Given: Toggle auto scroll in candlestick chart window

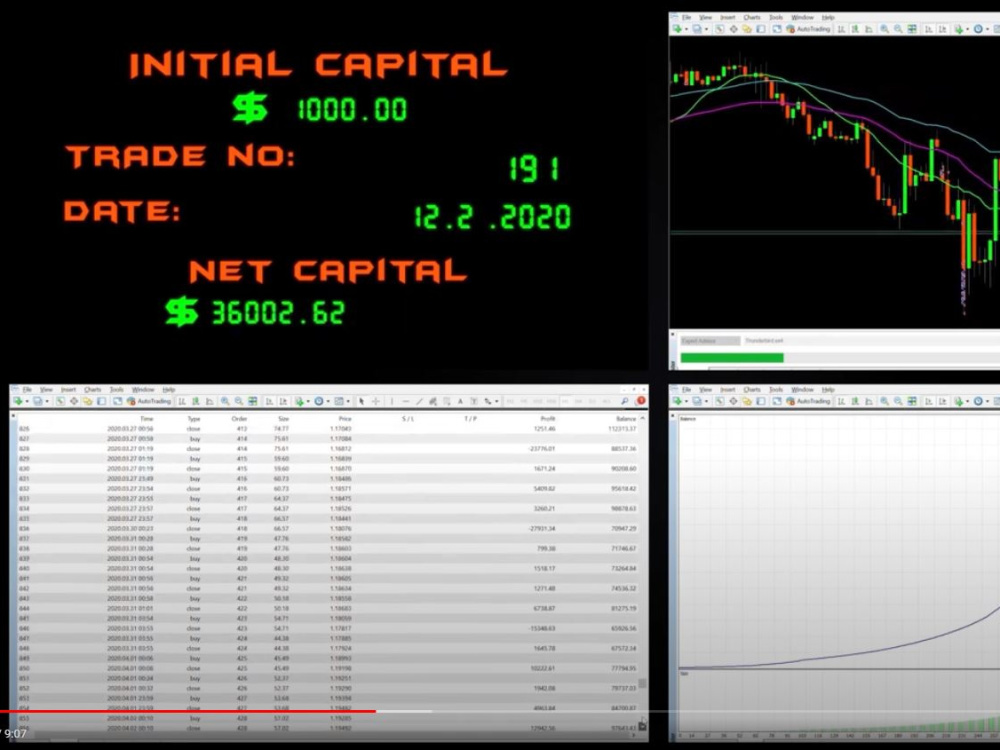Looking at the screenshot, I should coord(929,29).
